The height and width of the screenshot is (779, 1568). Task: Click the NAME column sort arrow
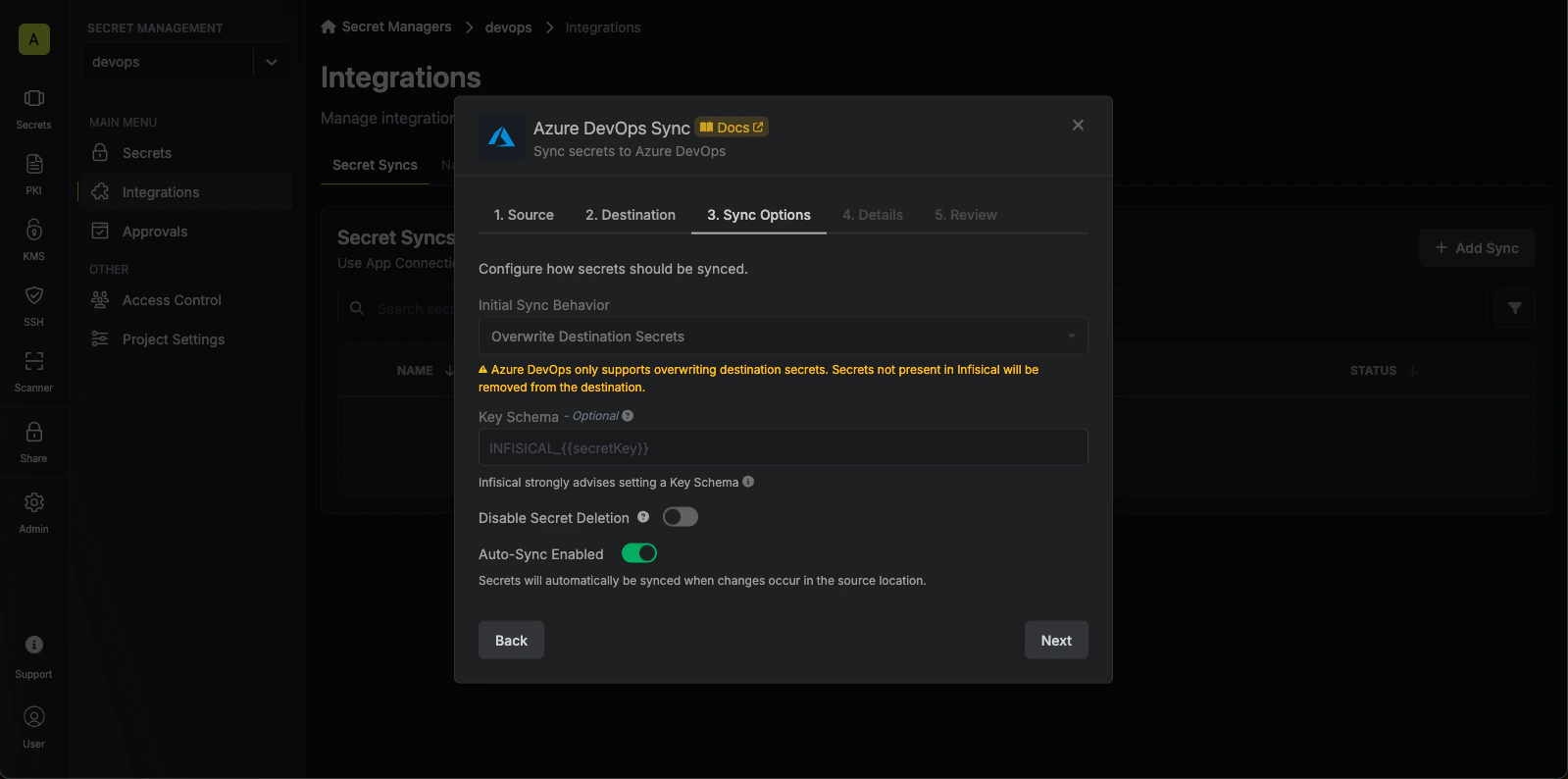pyautogui.click(x=450, y=371)
